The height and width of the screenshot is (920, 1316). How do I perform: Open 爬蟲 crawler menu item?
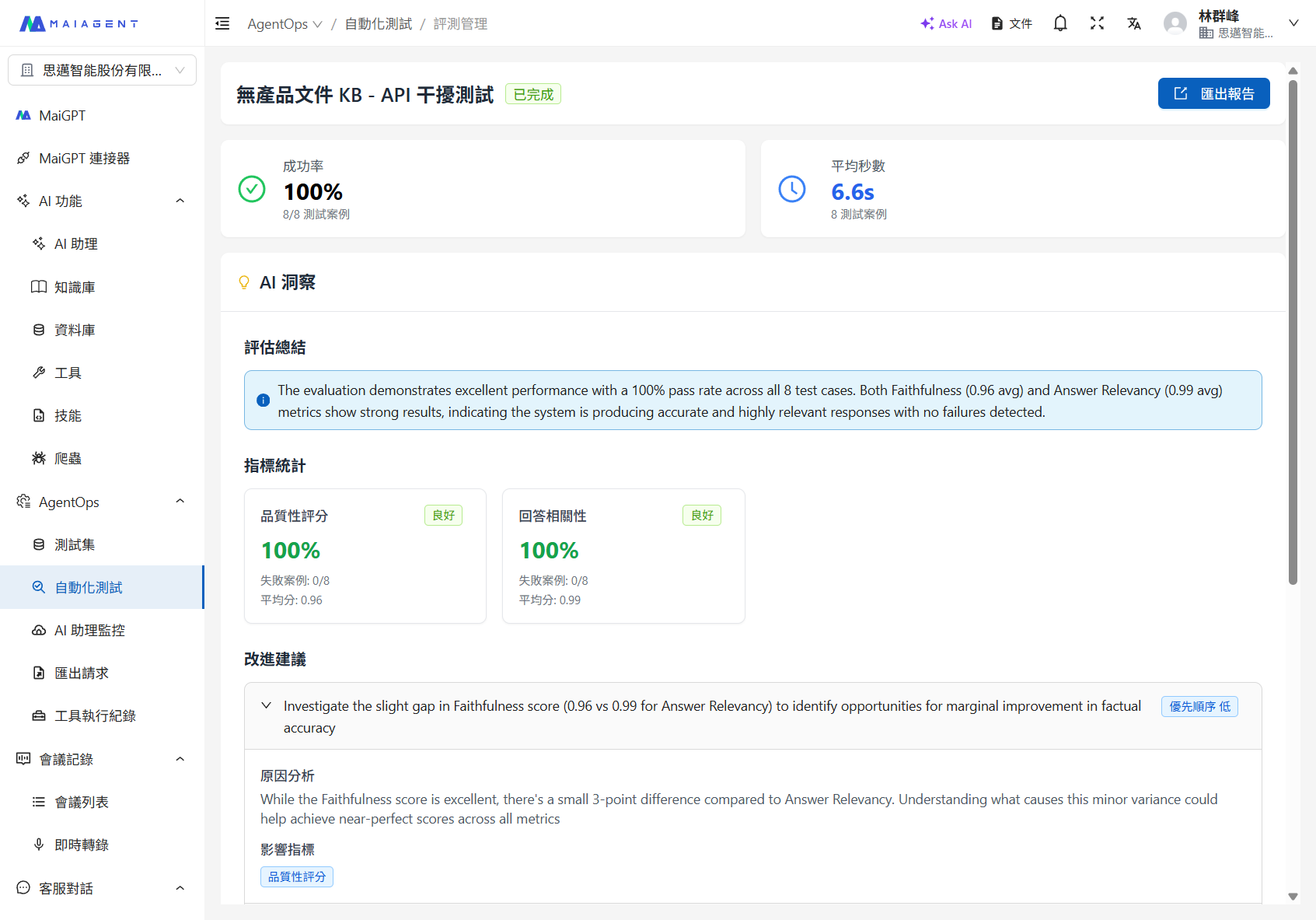(x=102, y=458)
